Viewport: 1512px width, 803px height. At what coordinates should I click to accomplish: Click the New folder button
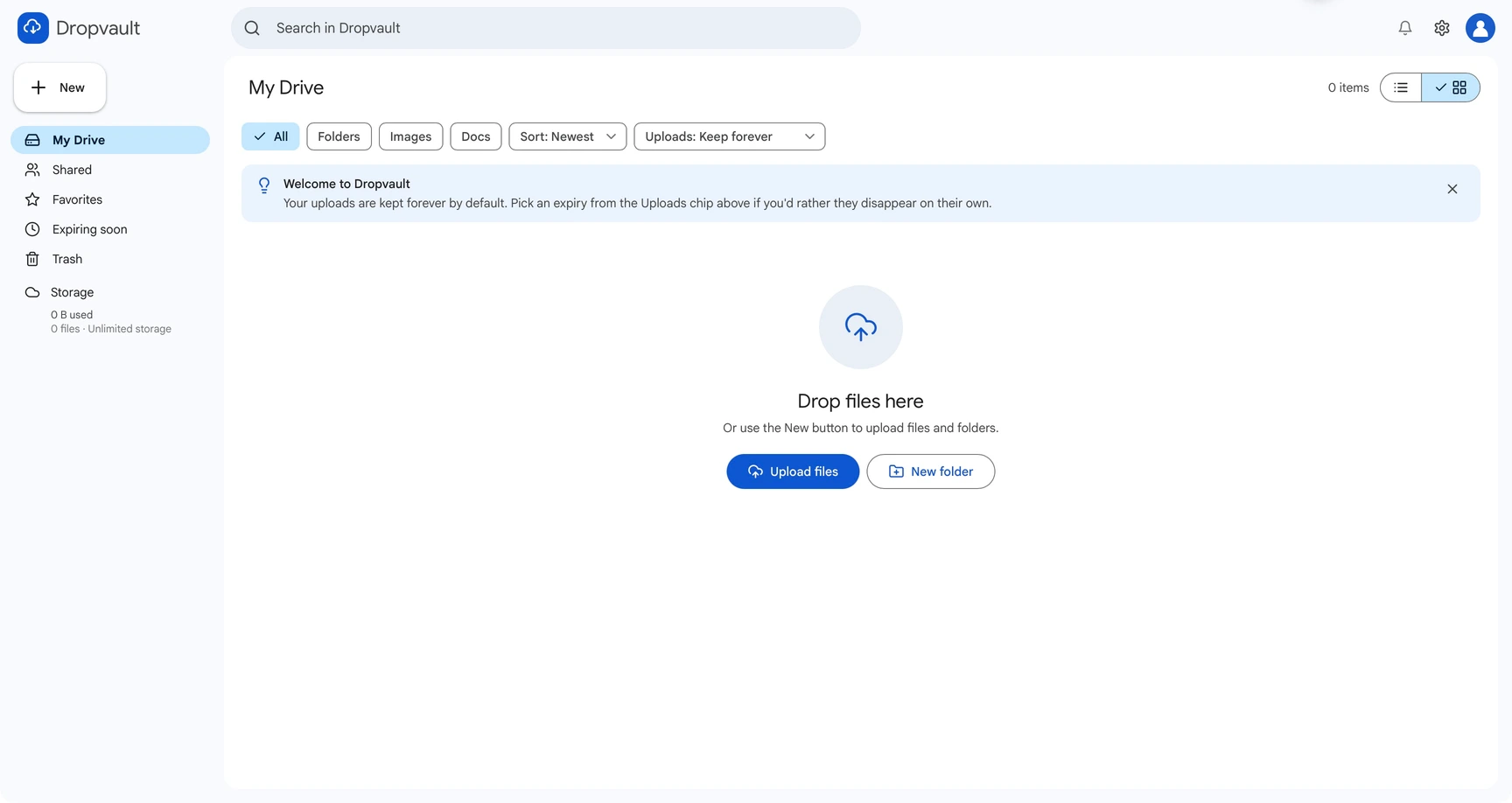(931, 471)
